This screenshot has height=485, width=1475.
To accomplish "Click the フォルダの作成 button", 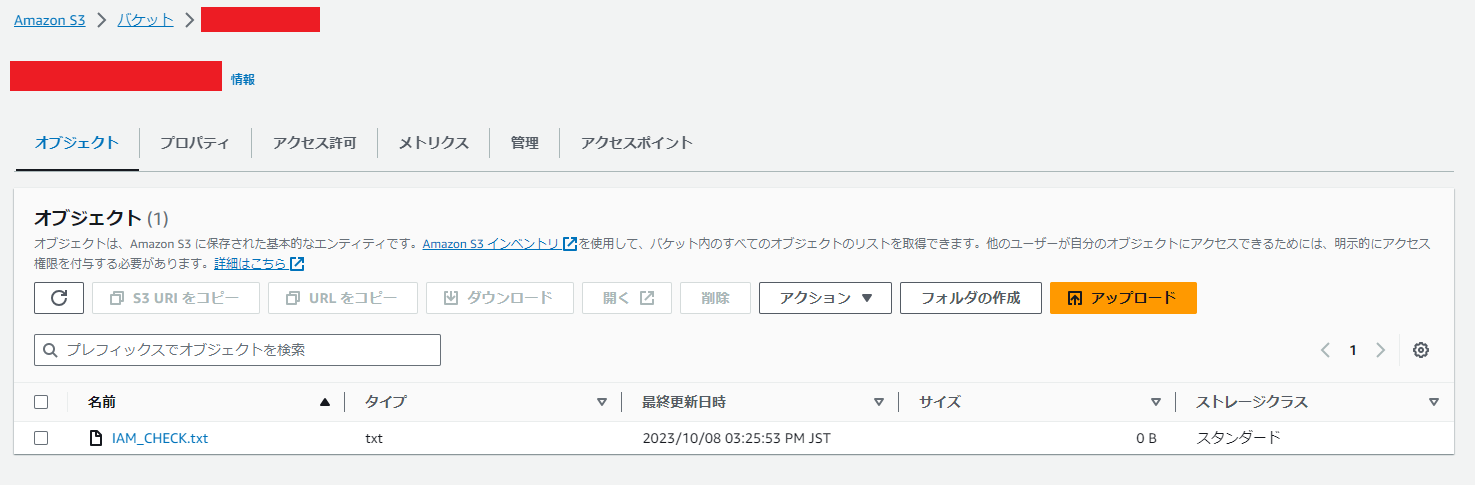I will [971, 298].
